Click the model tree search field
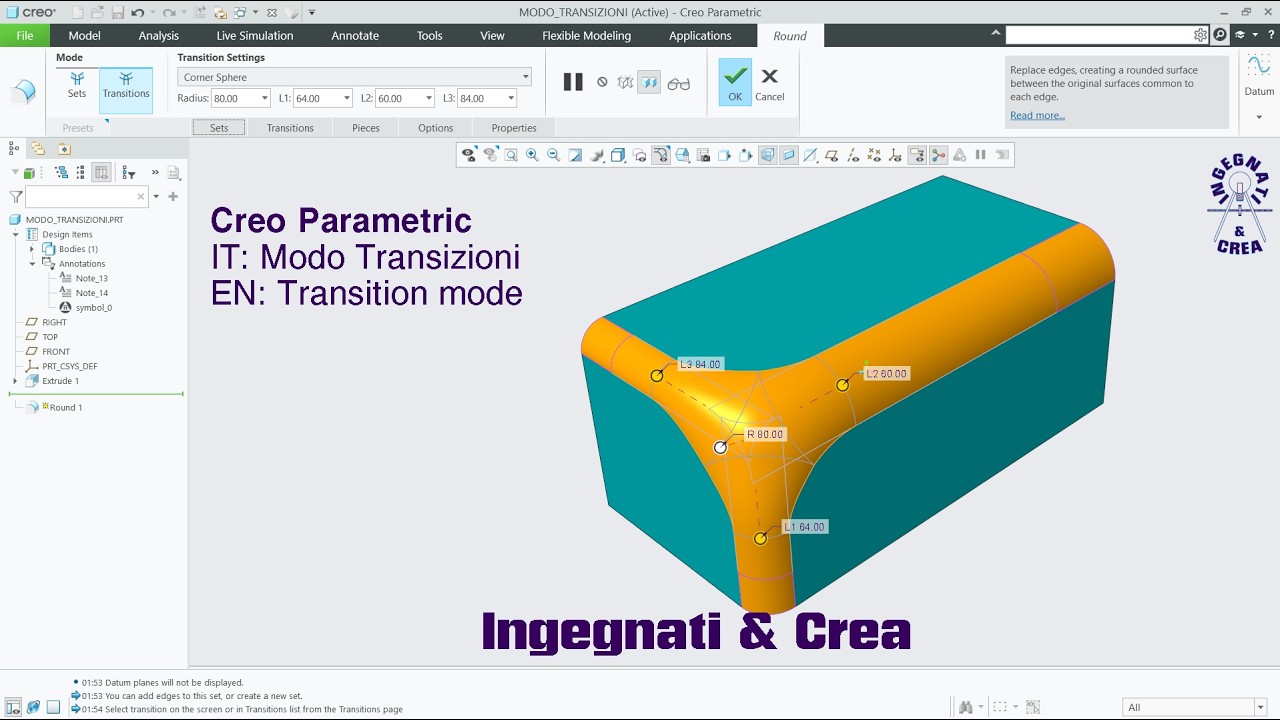1280x720 pixels. pyautogui.click(x=86, y=197)
